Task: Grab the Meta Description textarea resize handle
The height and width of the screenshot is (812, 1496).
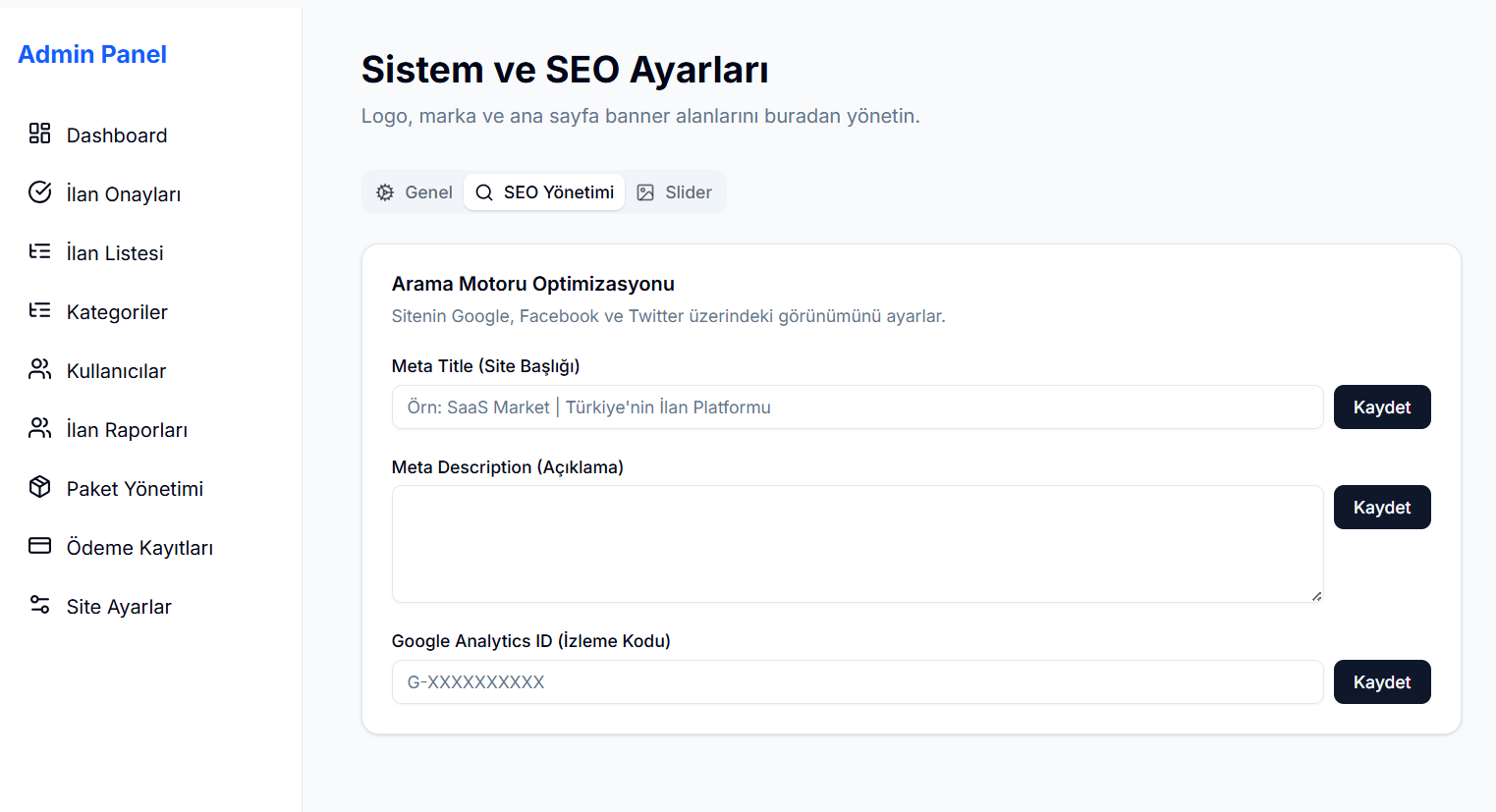Action: tap(1316, 596)
